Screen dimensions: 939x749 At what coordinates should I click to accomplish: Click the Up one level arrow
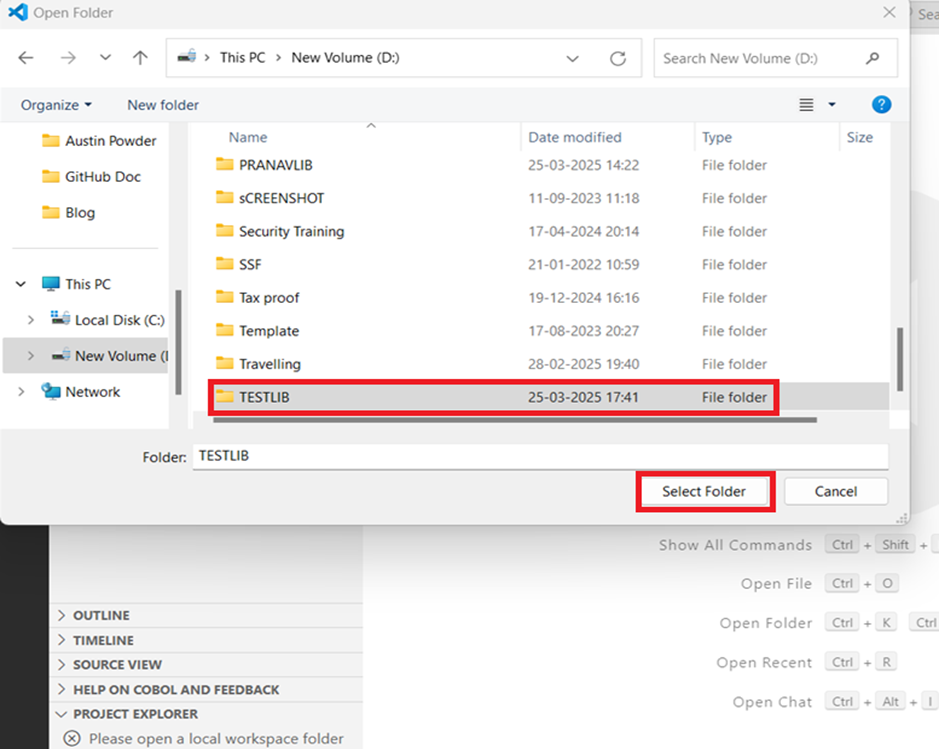coord(140,58)
